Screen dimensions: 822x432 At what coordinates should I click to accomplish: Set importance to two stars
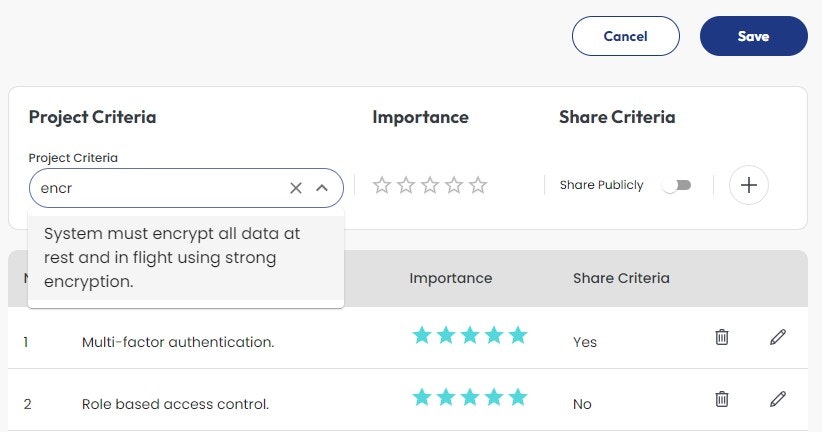pos(406,185)
